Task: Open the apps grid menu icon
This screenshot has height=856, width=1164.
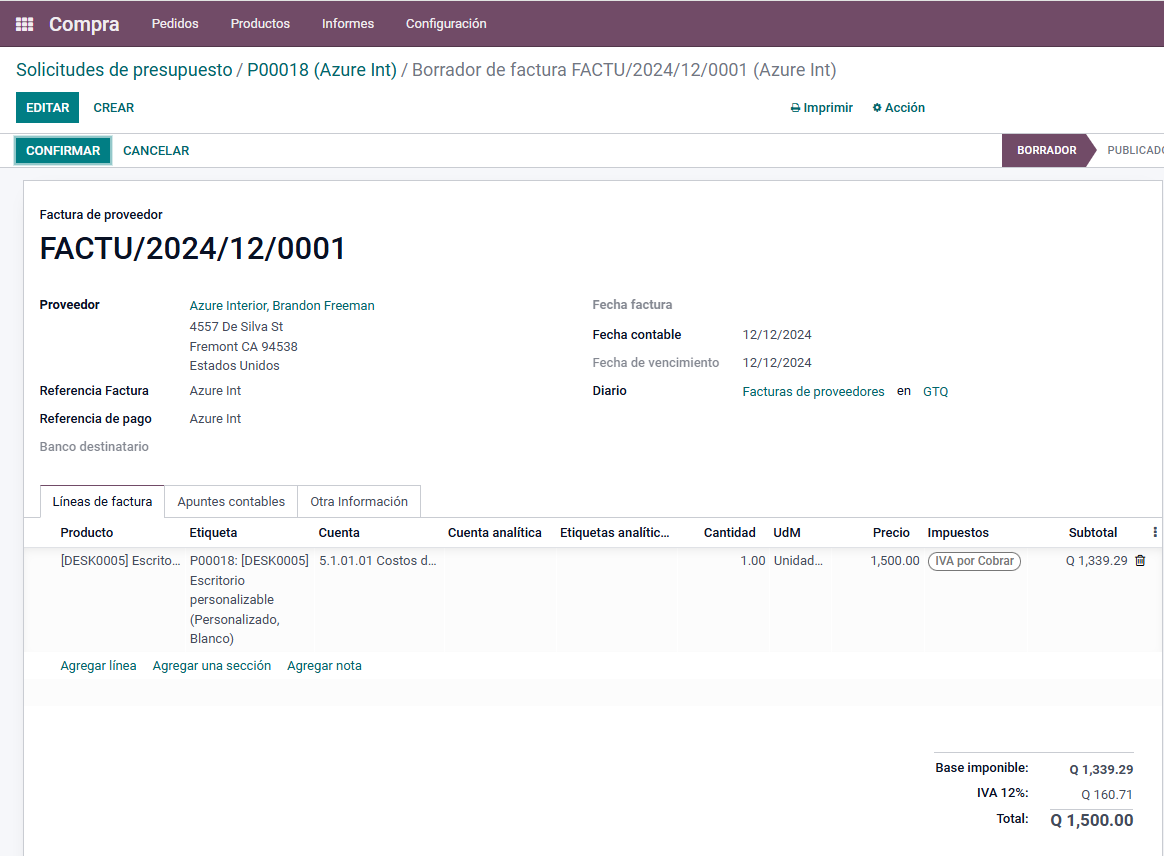Action: tap(25, 24)
